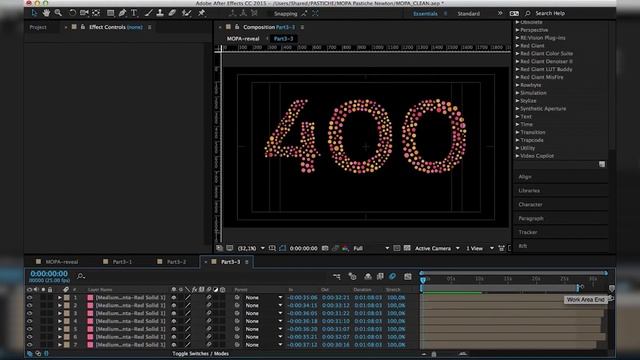
Task: Expand the Red Giant effects category
Action: (518, 46)
